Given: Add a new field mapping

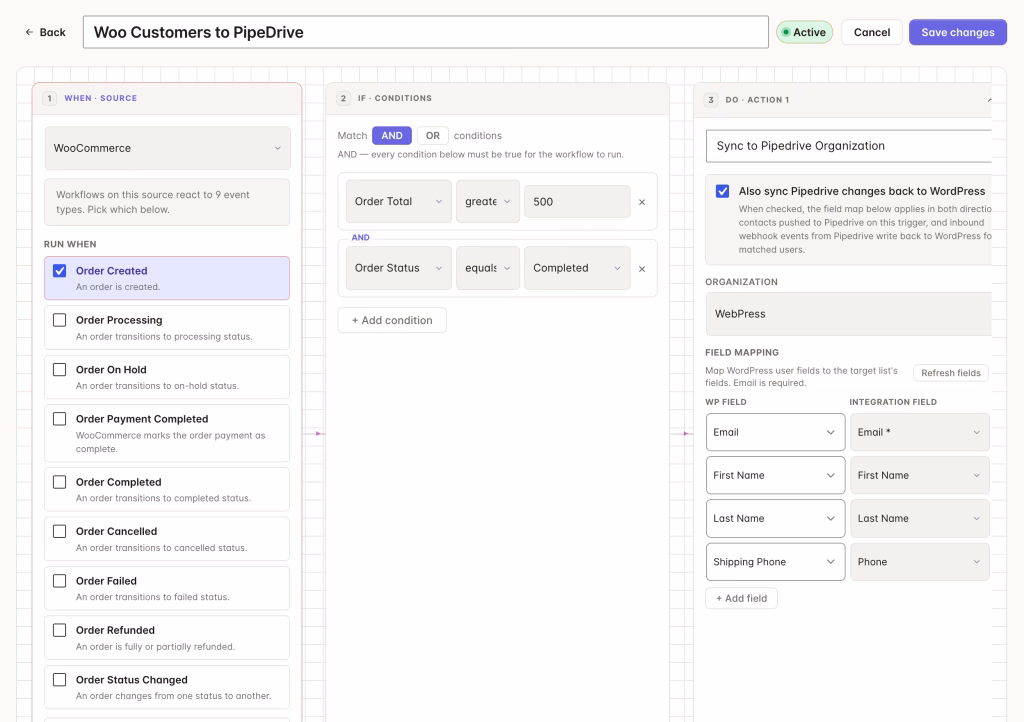Looking at the screenshot, I should [x=741, y=599].
